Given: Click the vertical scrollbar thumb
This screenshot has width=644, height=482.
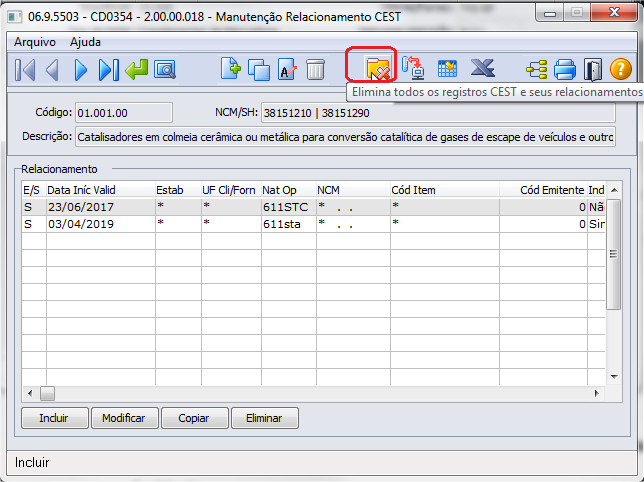Looking at the screenshot, I should [x=614, y=254].
